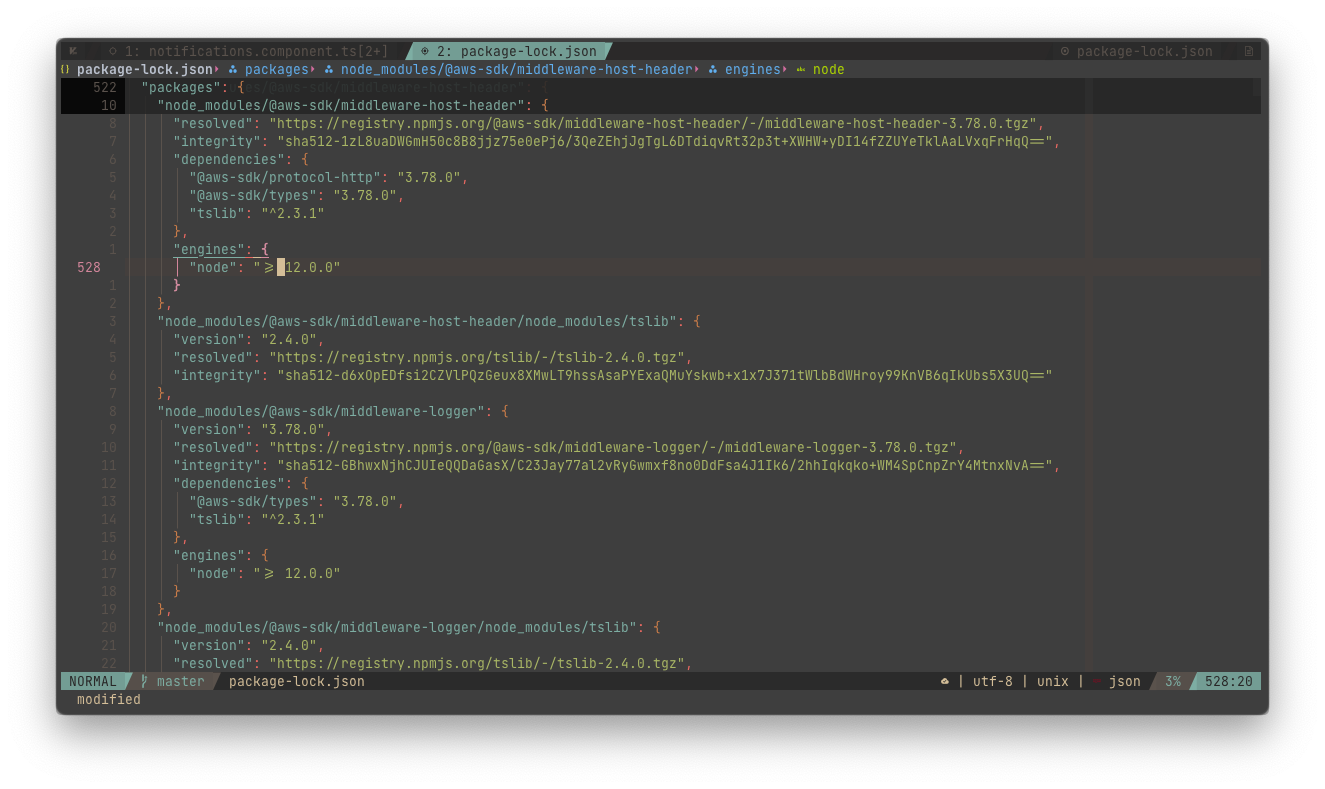
Task: Click the document icon at the tabline's far right
Action: [x=1248, y=51]
